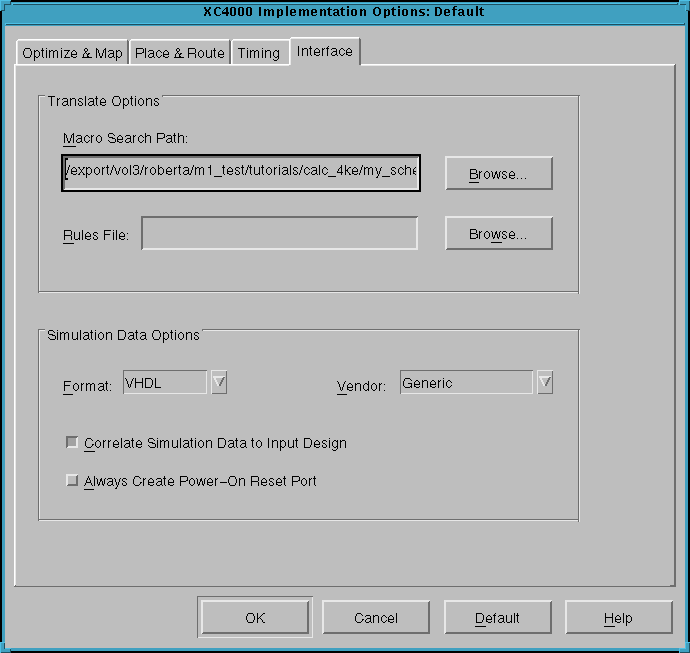
Task: Click the Generic vendor value box
Action: (466, 382)
